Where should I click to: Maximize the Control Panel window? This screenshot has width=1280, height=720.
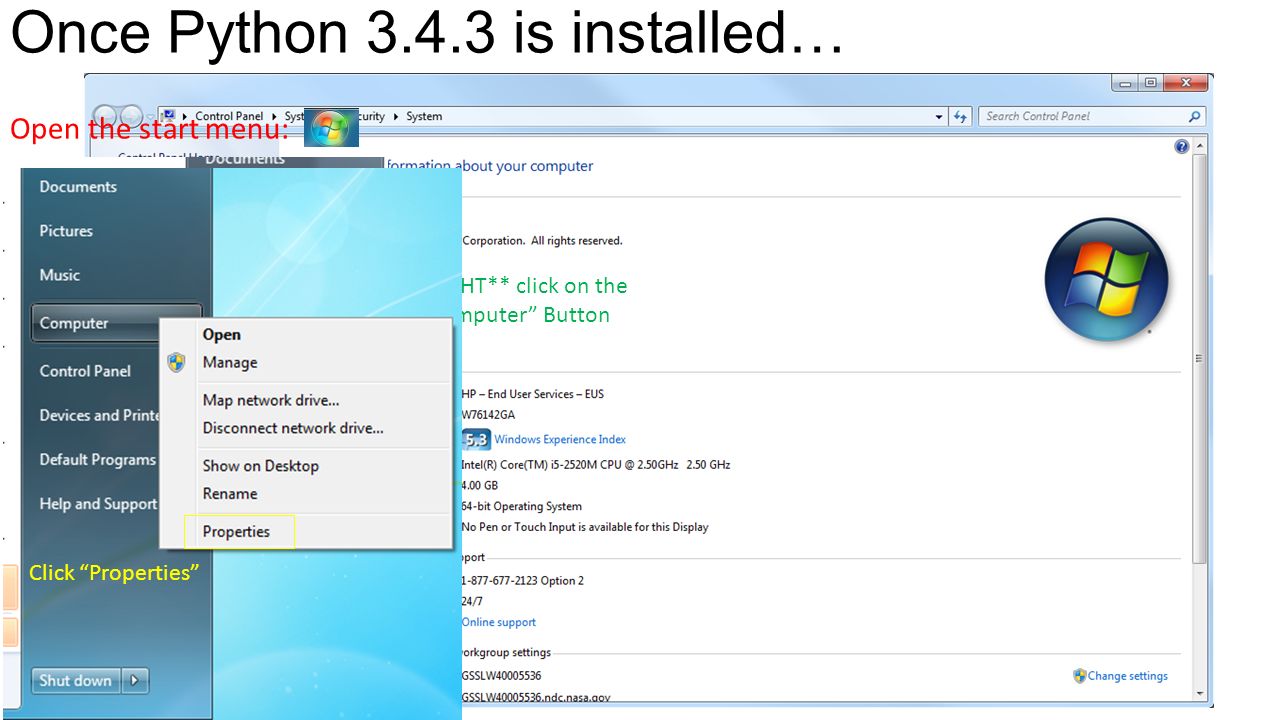[1151, 84]
